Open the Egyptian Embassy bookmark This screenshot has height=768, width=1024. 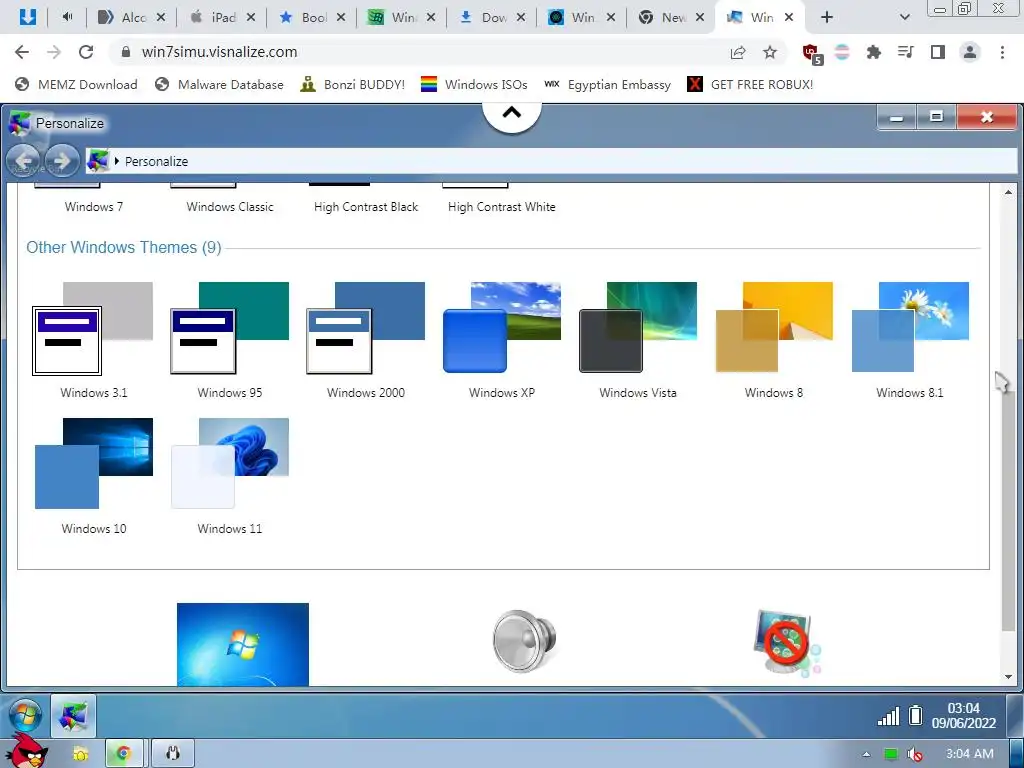(x=607, y=84)
